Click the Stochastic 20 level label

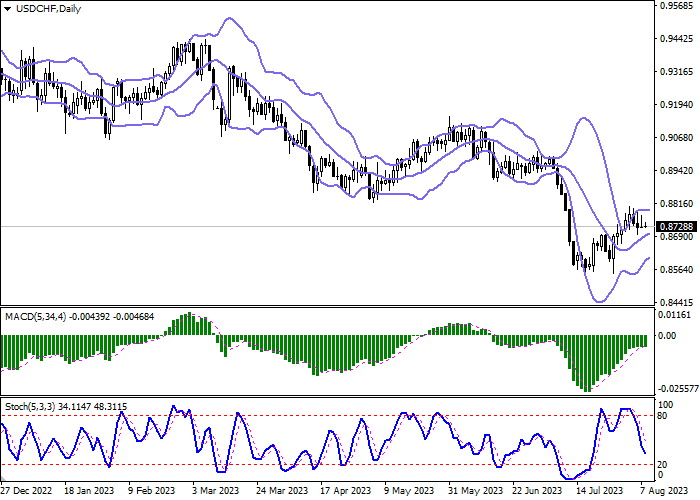coord(663,465)
